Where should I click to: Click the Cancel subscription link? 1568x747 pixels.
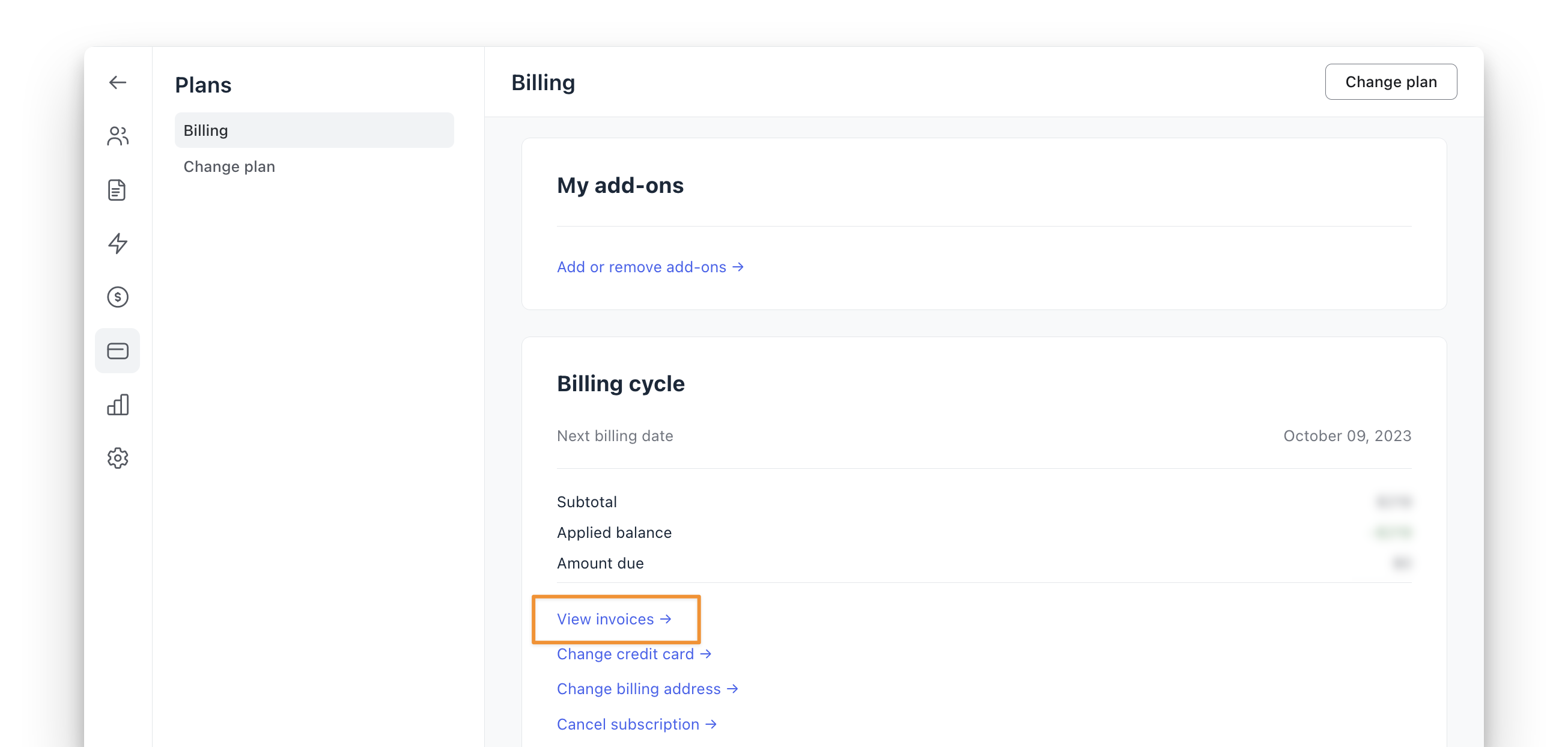636,724
